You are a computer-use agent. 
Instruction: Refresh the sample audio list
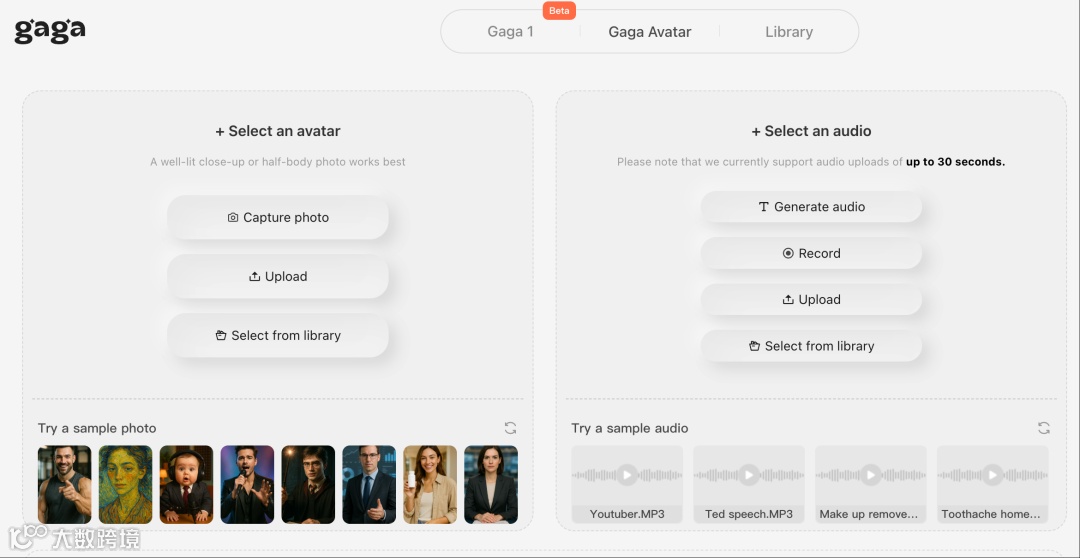1043,428
